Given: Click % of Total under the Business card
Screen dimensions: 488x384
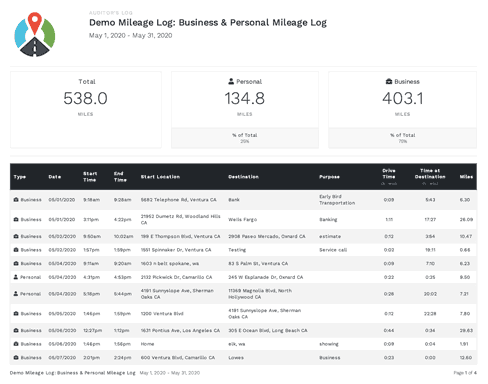Looking at the screenshot, I should click(403, 135).
